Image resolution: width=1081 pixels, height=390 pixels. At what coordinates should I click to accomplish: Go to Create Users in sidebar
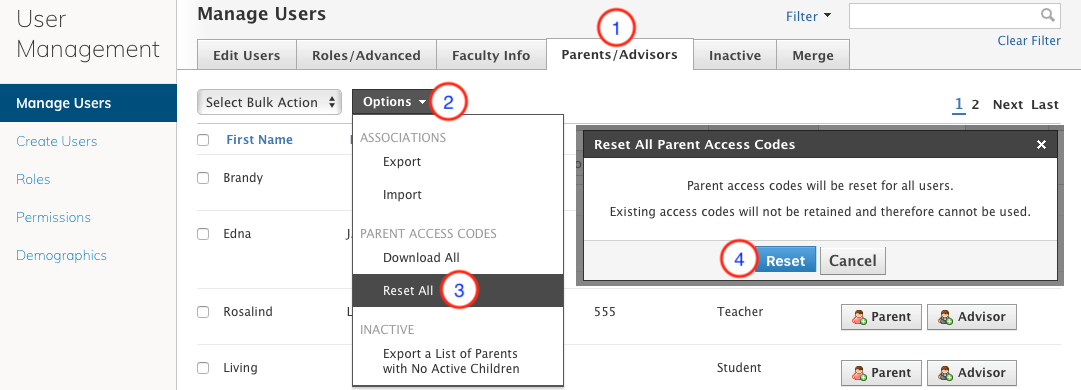[x=57, y=141]
